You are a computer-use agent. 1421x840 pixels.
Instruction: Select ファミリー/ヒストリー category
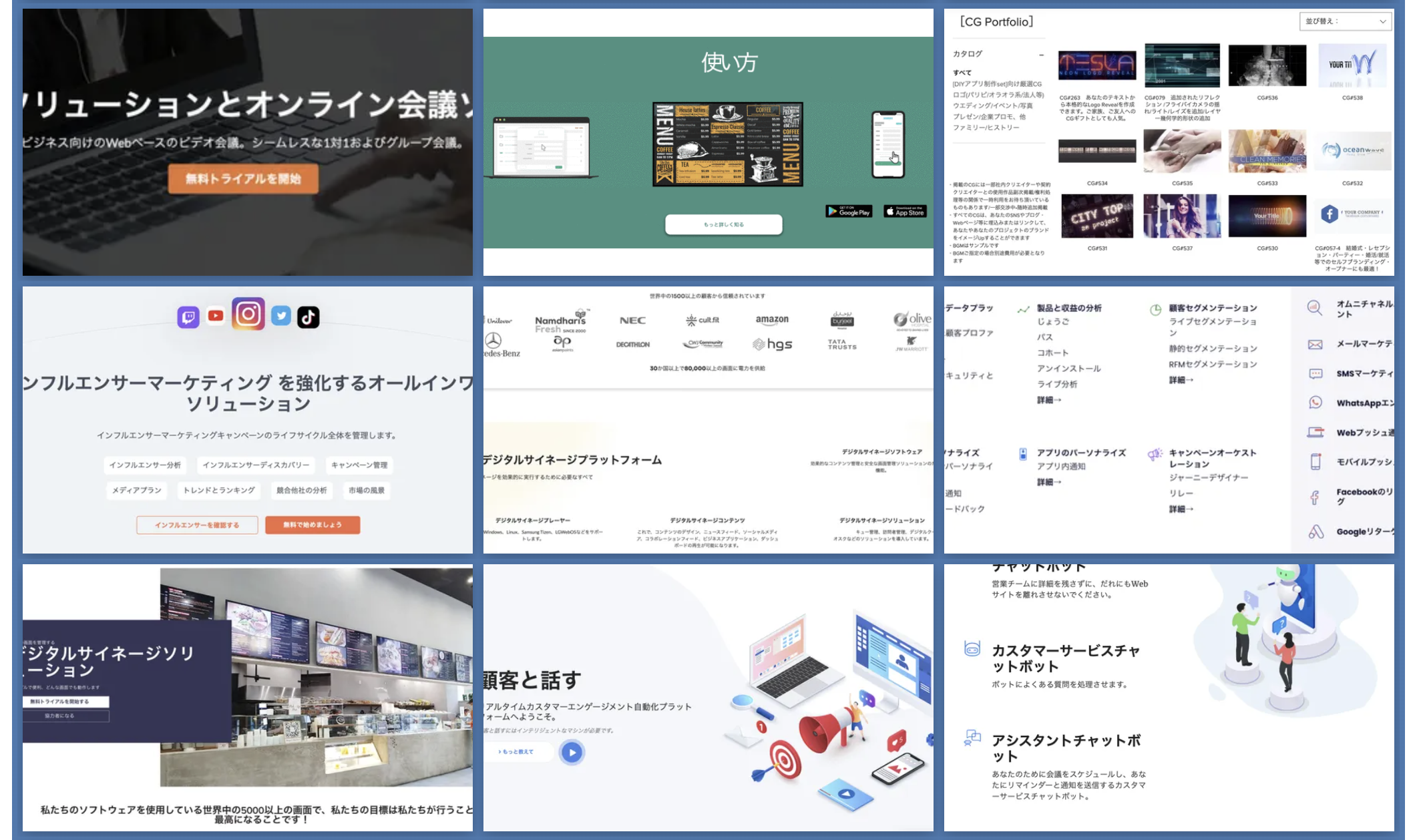point(986,128)
